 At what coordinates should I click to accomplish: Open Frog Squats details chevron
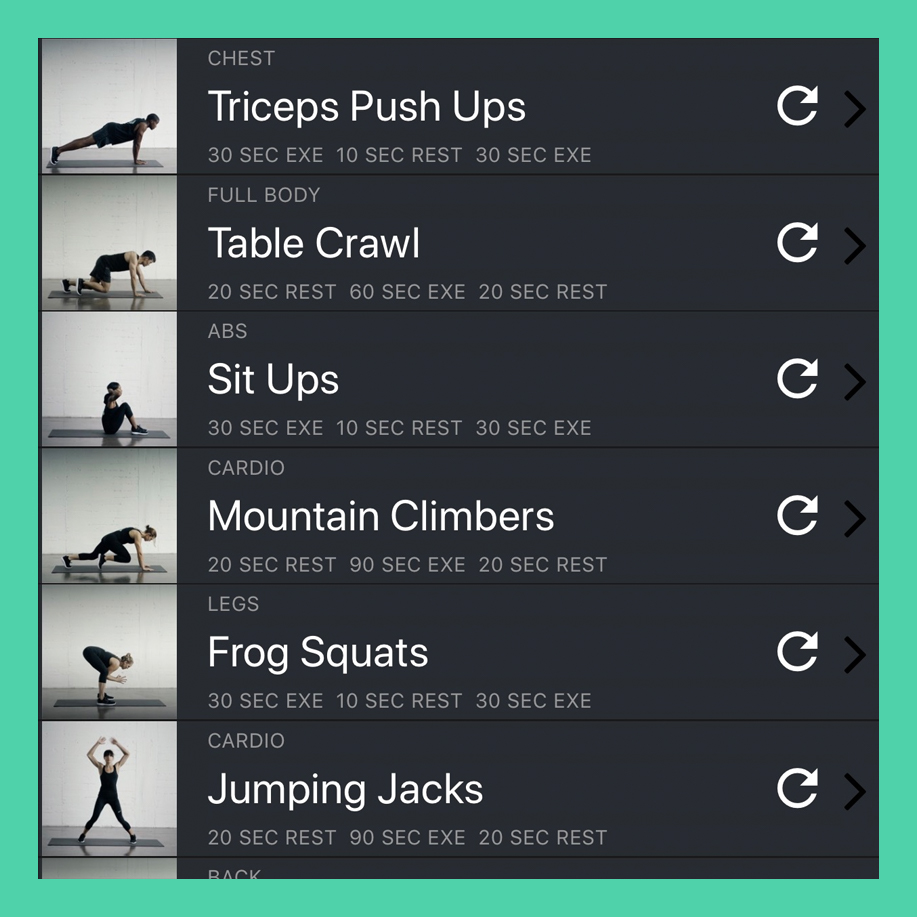pos(854,655)
